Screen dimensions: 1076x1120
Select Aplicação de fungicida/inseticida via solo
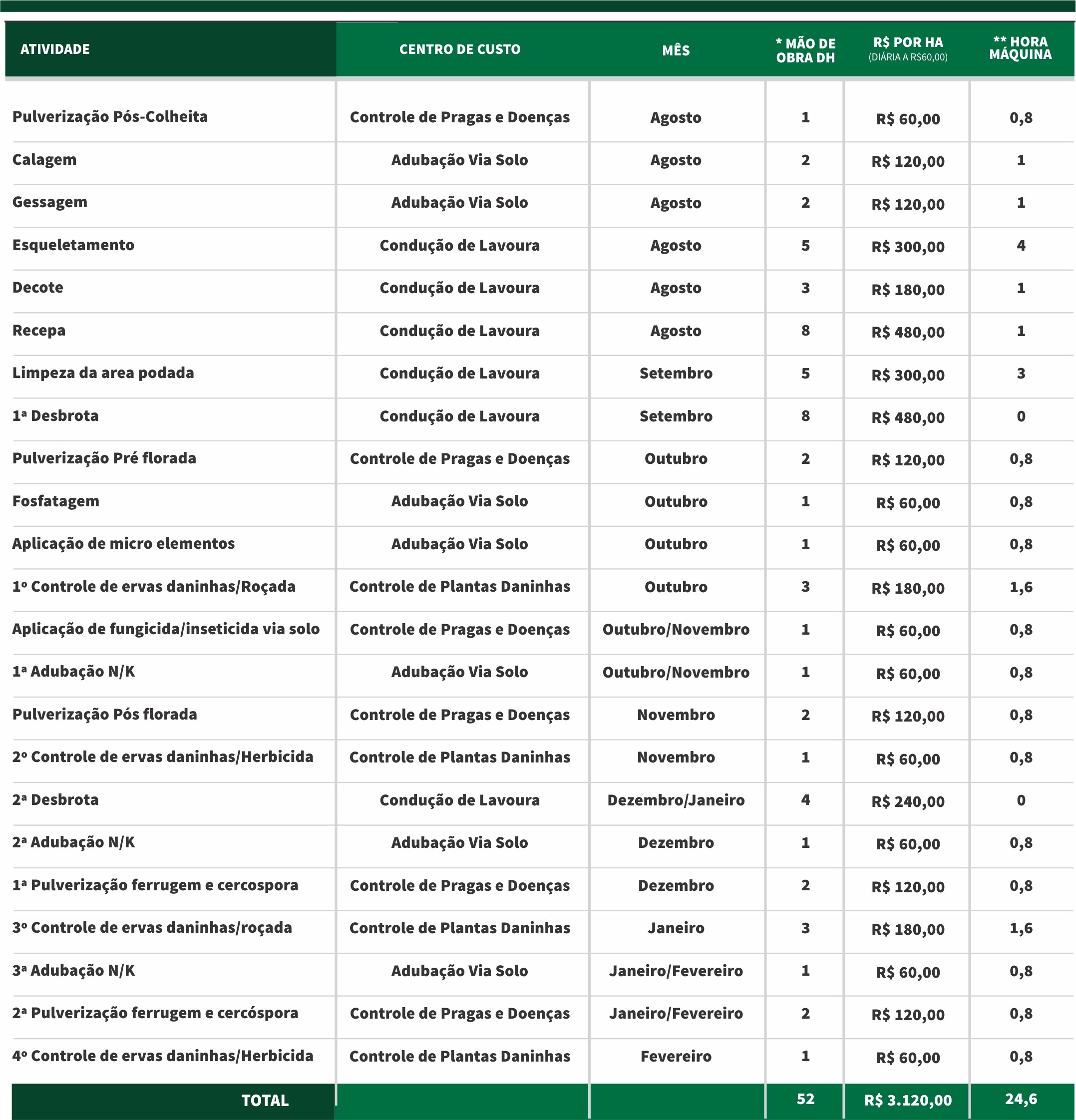(166, 629)
